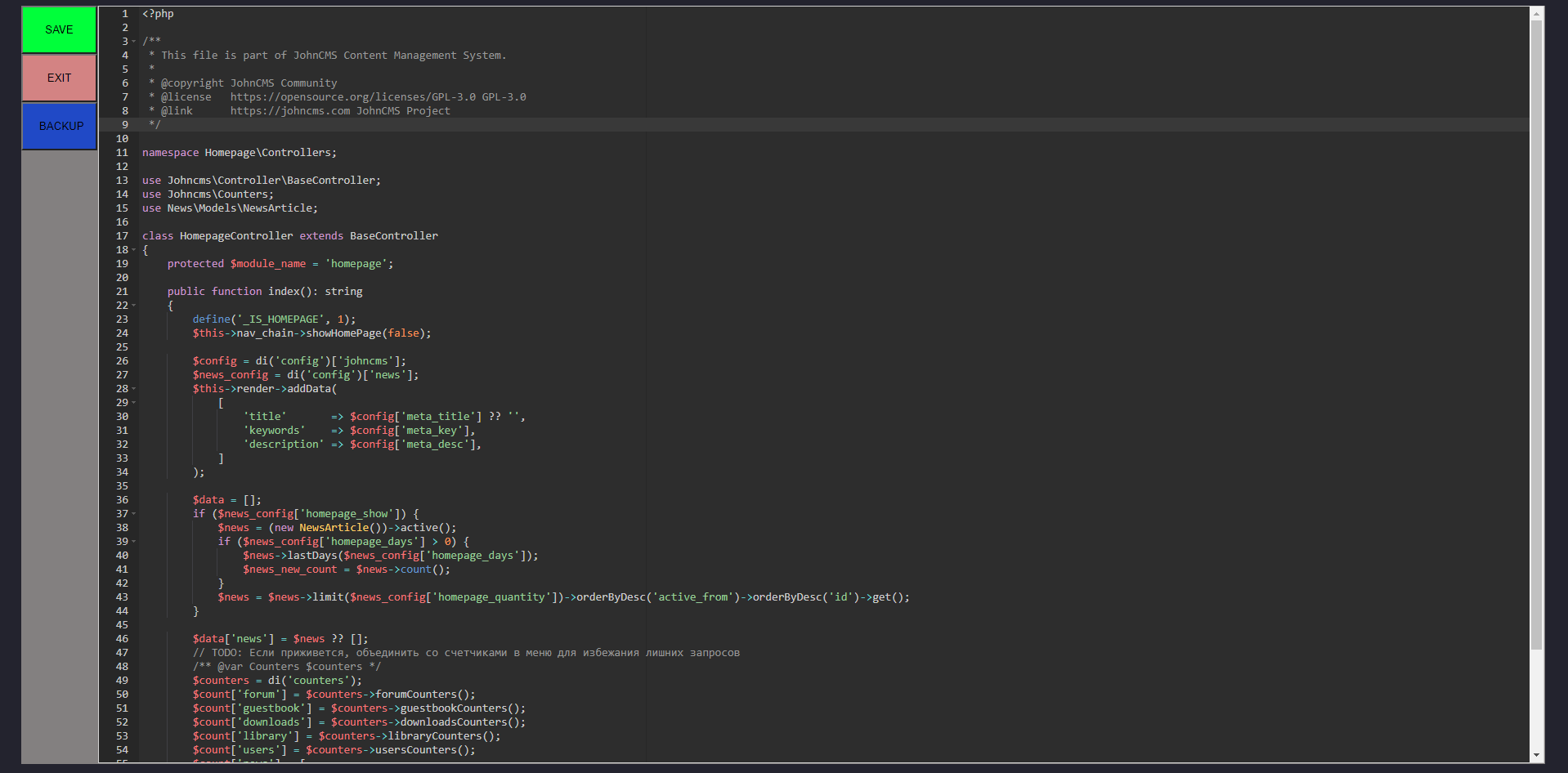
Task: Collapse the homepage_show if block at line 37
Action: pyautogui.click(x=134, y=514)
